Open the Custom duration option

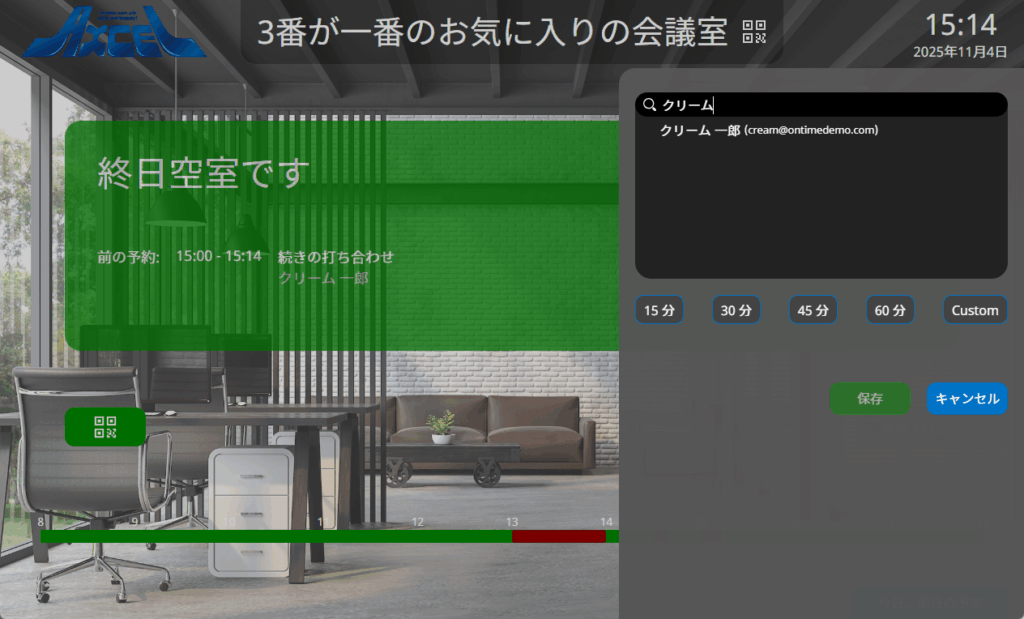[x=974, y=310]
